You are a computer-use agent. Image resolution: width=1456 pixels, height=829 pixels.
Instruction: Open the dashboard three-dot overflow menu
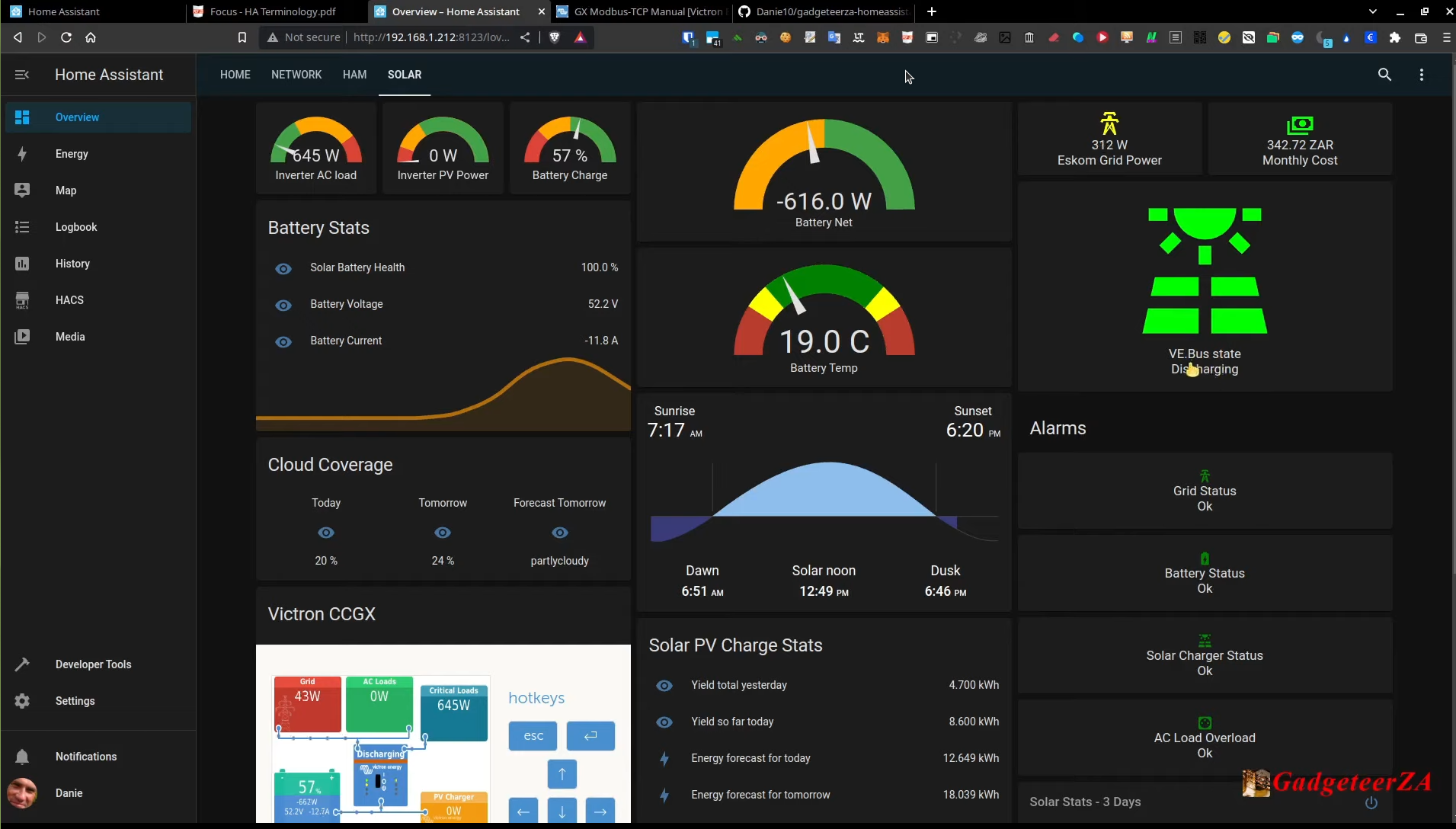(x=1421, y=75)
